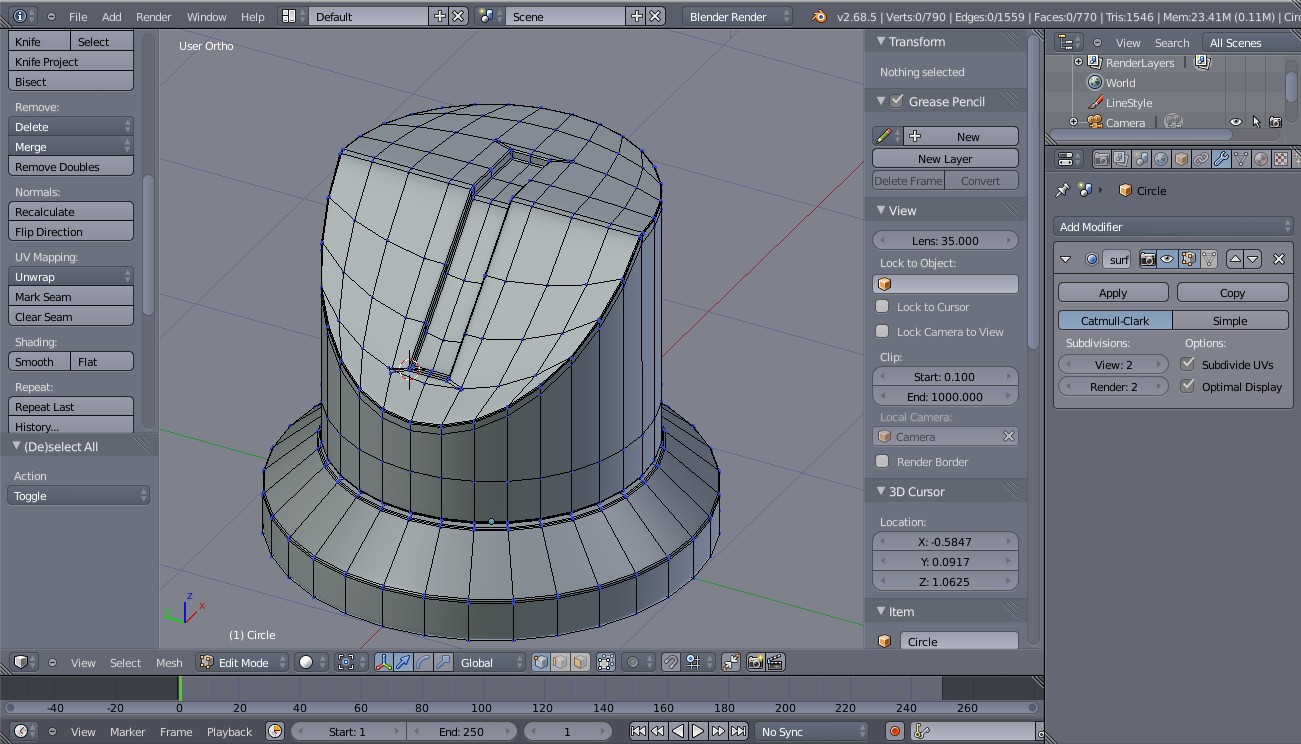Remove the subsurf modifier with X icon

click(1278, 259)
